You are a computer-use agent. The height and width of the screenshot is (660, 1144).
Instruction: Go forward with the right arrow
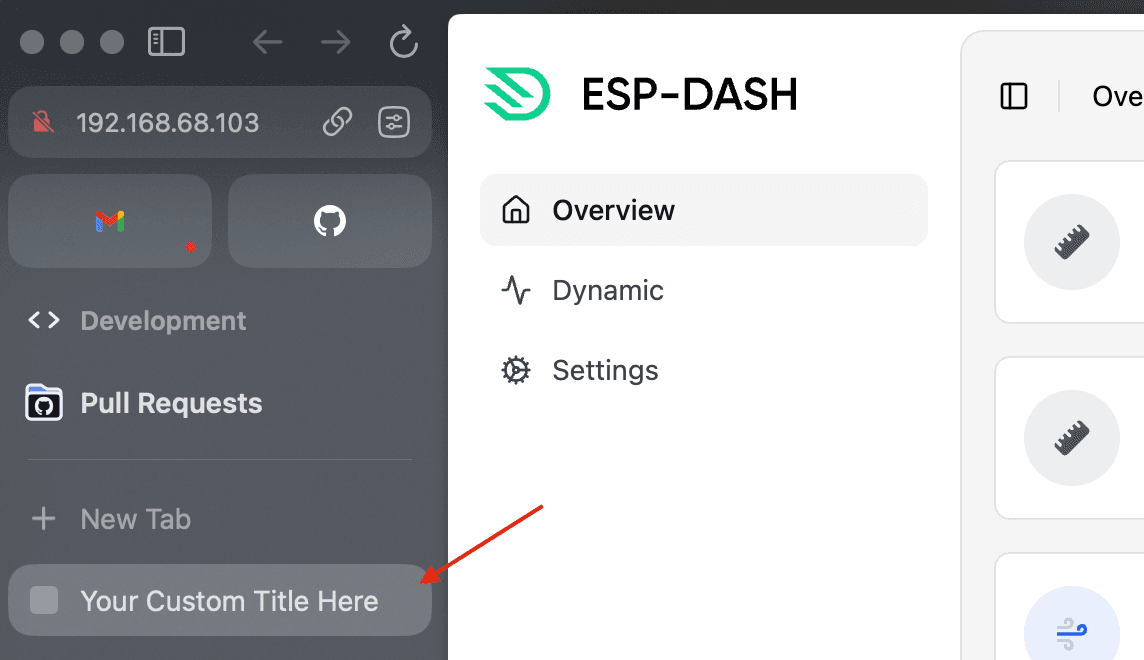click(336, 42)
